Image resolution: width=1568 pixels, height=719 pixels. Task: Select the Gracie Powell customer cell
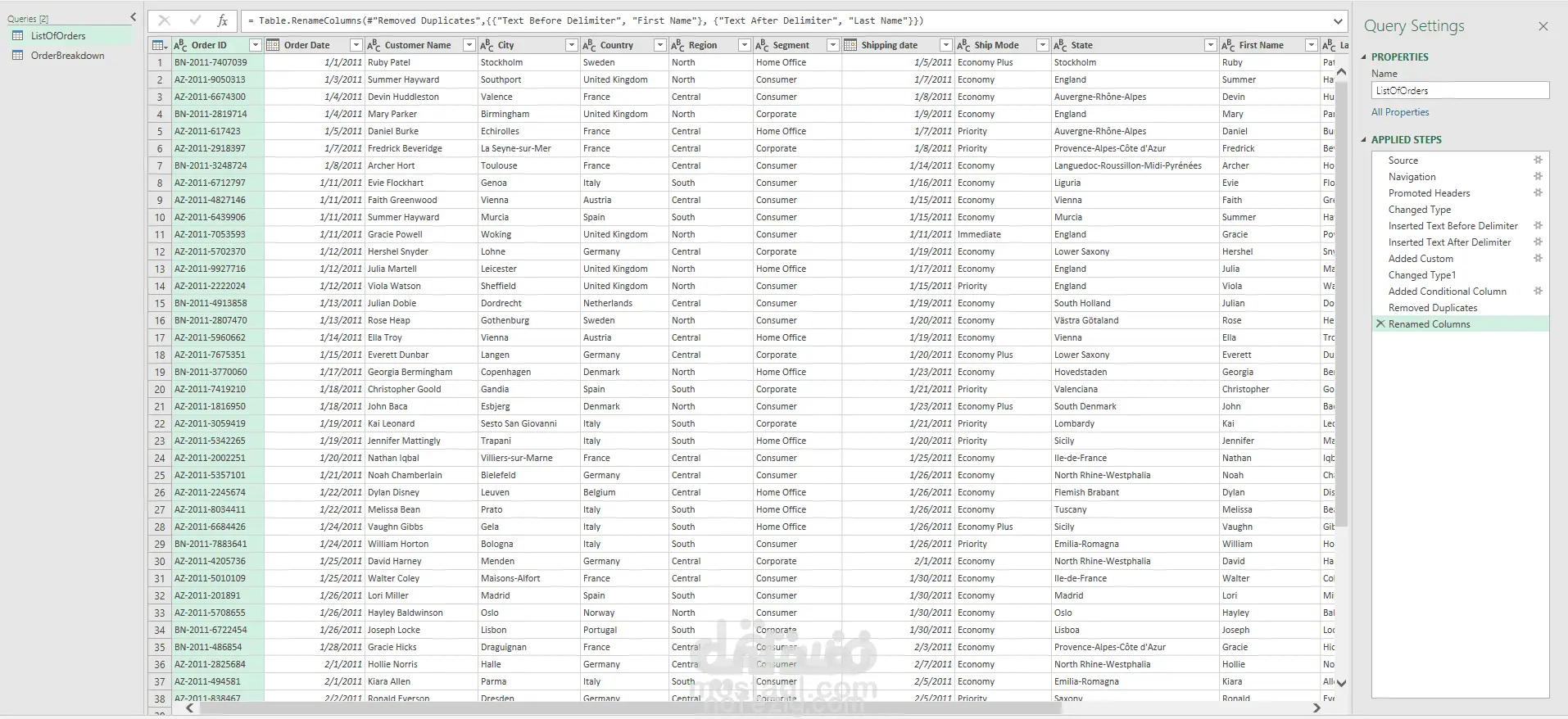pyautogui.click(x=420, y=234)
